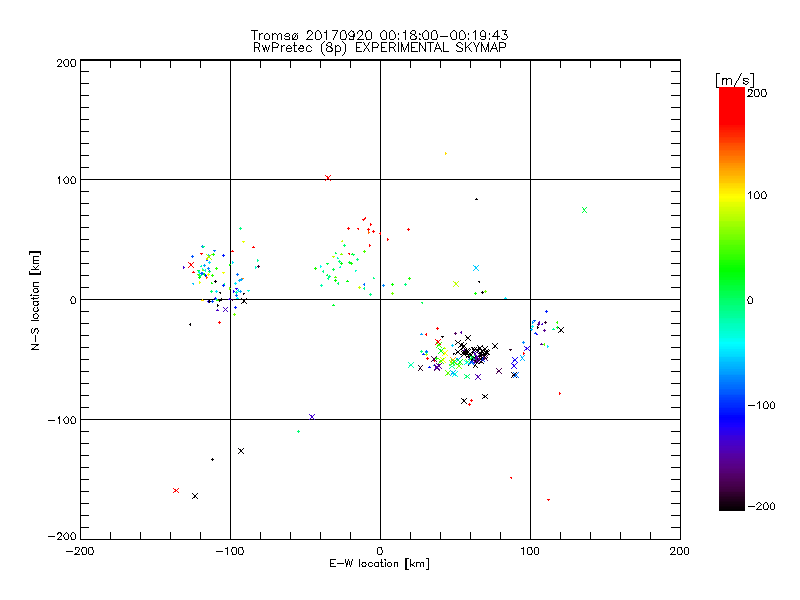Click the '[m/s]' colorbar unit label
This screenshot has width=800, height=600.
click(735, 80)
